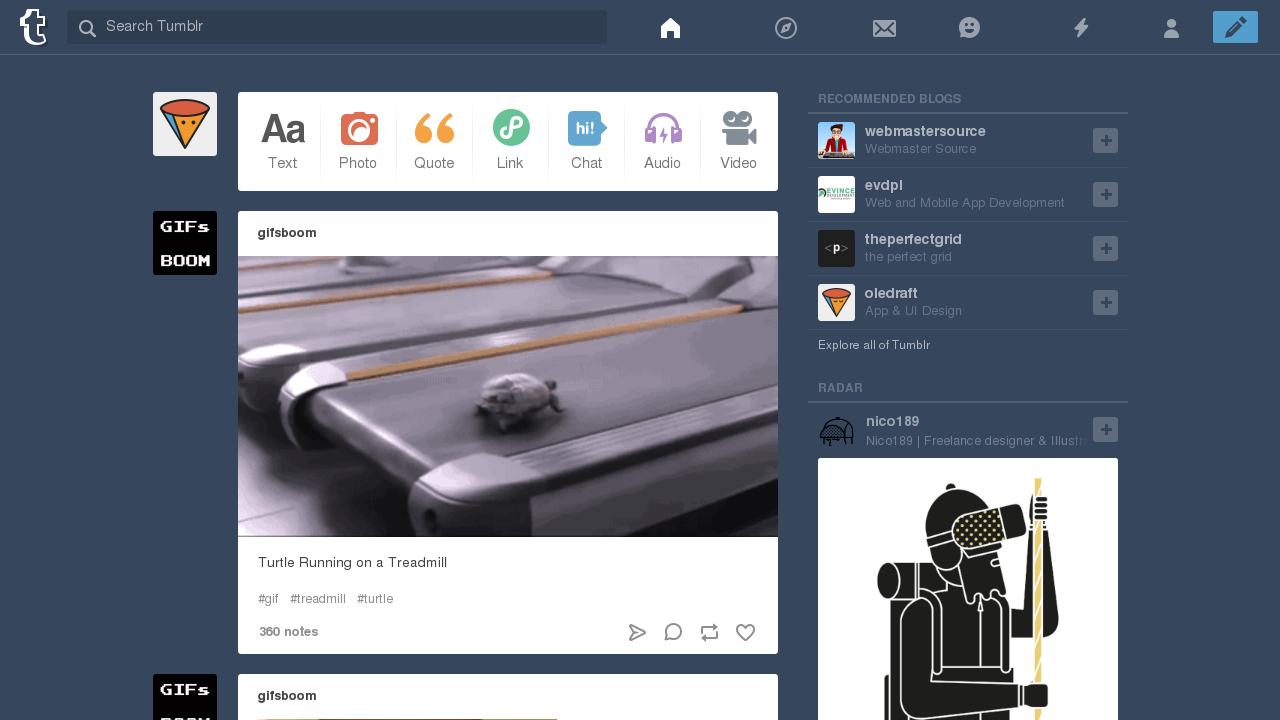Viewport: 1280px width, 720px height.
Task: Follow webmastersource with plus button
Action: (x=1105, y=141)
